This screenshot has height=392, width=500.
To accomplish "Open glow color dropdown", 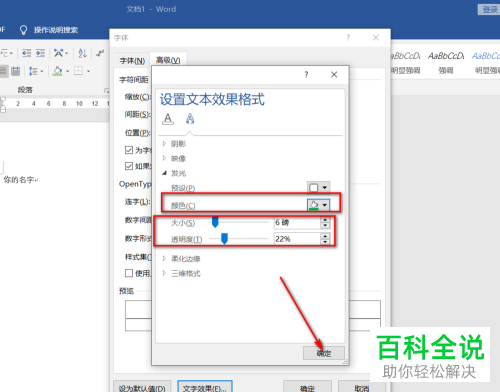I will click(x=318, y=205).
